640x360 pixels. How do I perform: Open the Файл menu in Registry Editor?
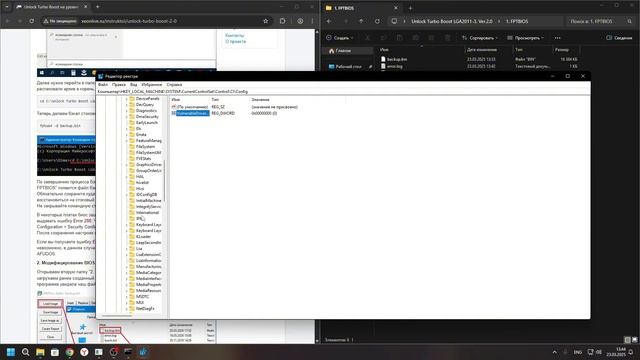[x=103, y=84]
